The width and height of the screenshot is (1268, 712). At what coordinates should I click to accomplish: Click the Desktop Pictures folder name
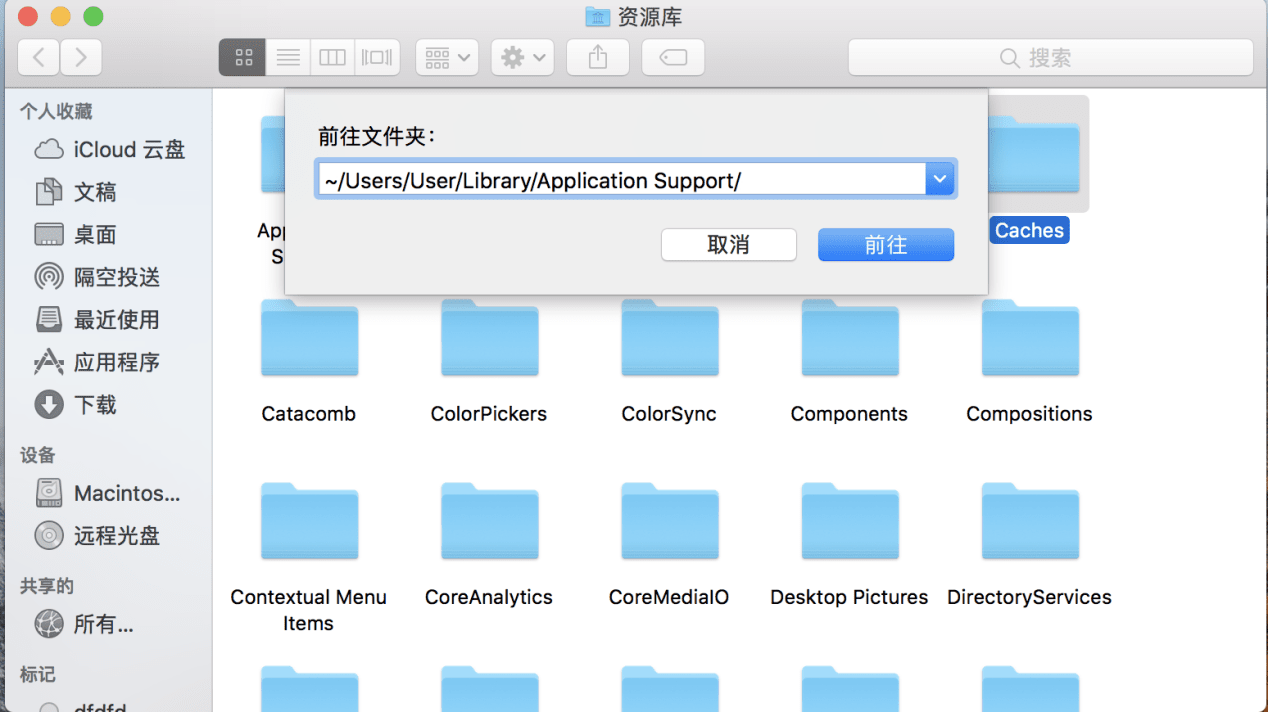[849, 597]
